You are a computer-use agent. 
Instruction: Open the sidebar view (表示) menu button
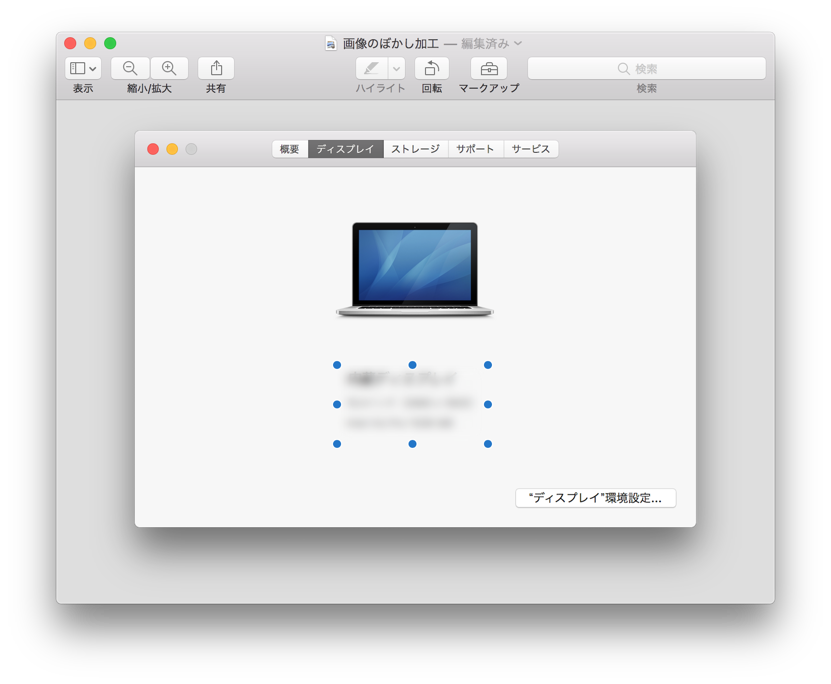point(83,68)
